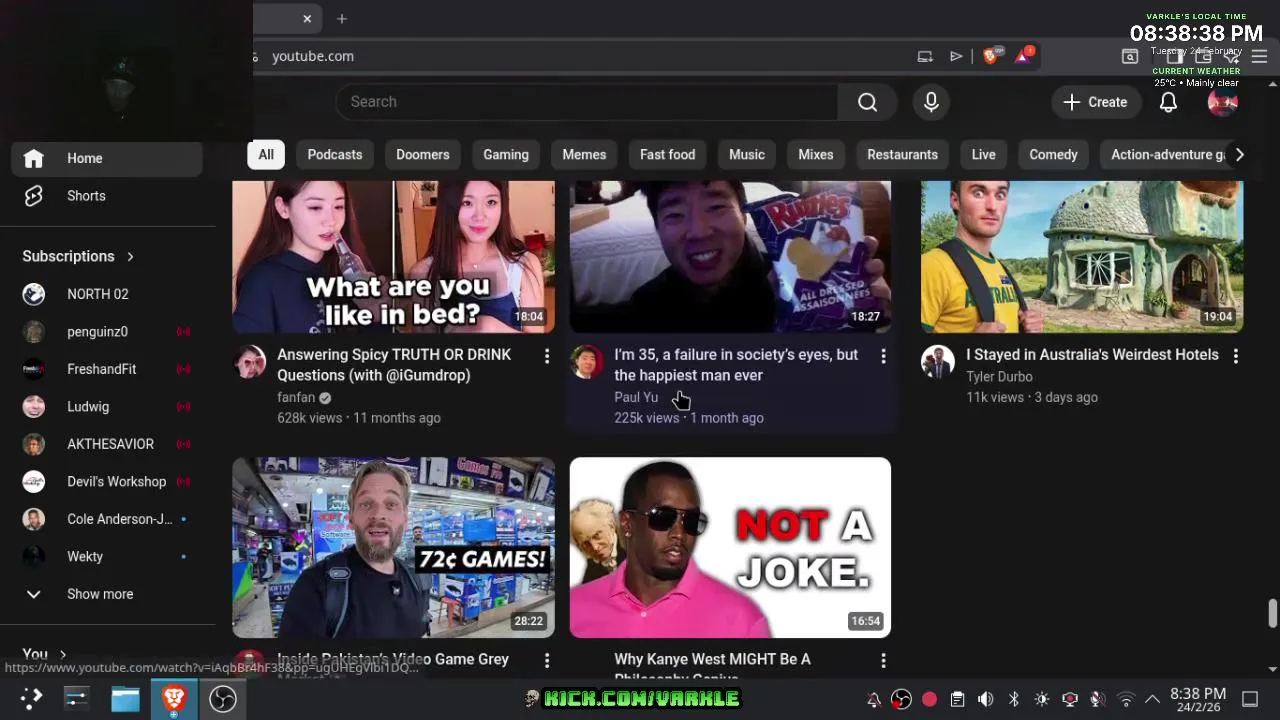Click the send/share arrow in address bar
This screenshot has height=720, width=1280.
(956, 56)
